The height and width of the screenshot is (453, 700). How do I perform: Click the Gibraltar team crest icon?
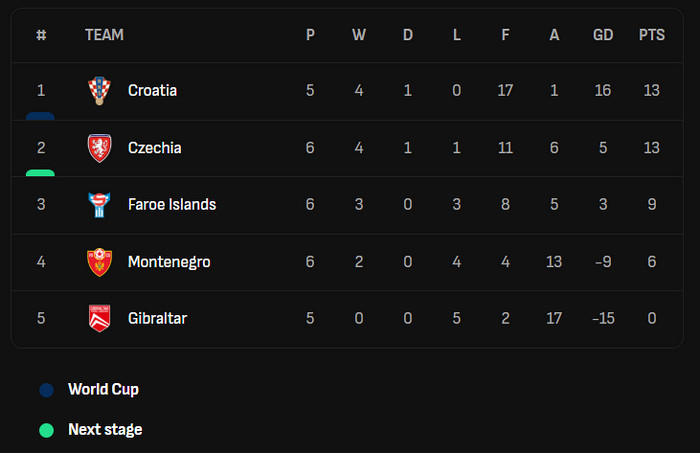(97, 319)
